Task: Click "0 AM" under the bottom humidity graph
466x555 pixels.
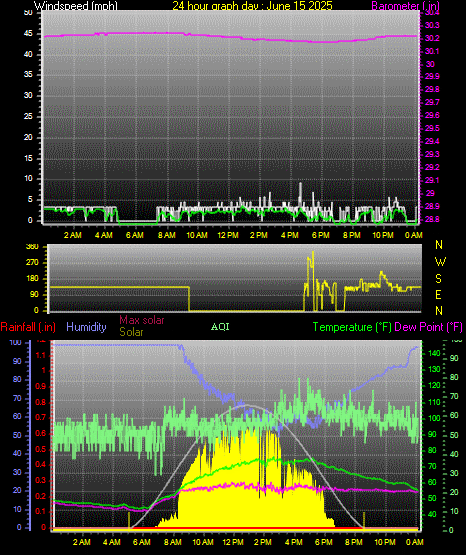Action: 415,542
